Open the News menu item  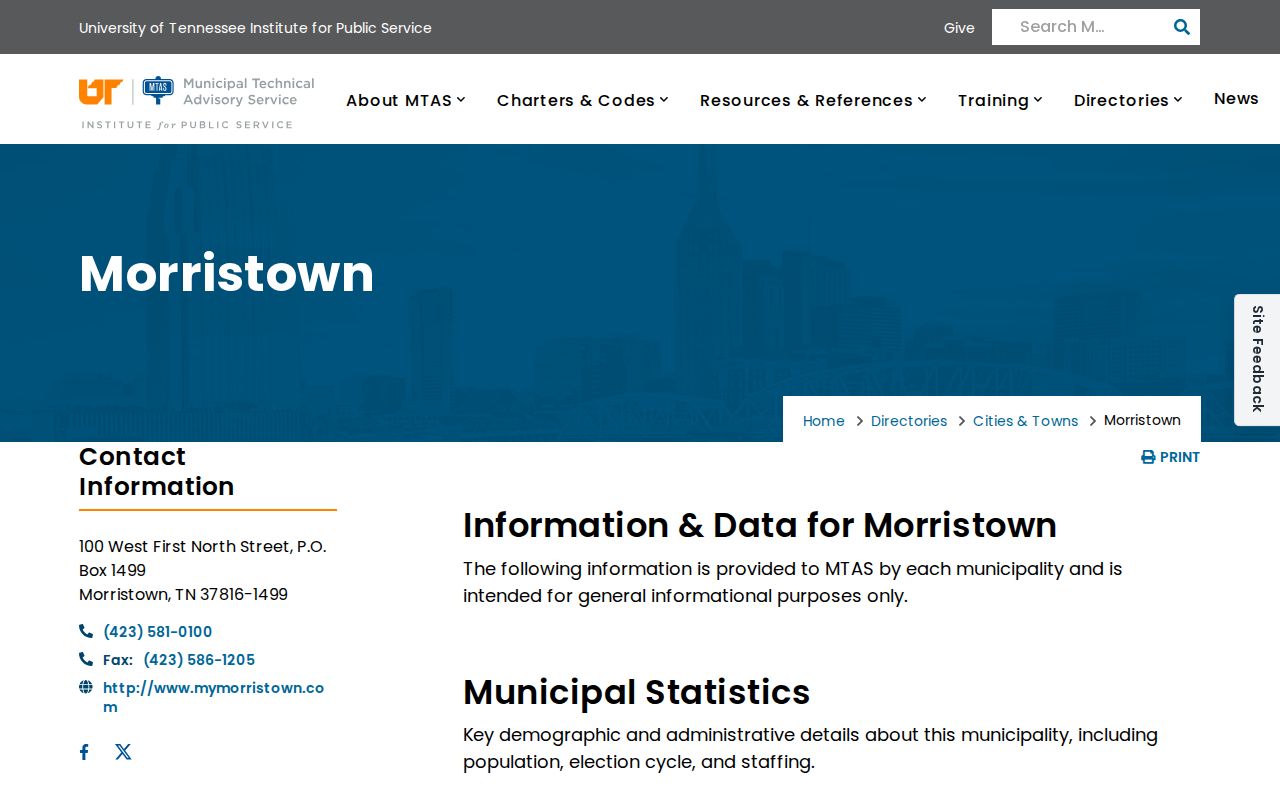(1236, 98)
